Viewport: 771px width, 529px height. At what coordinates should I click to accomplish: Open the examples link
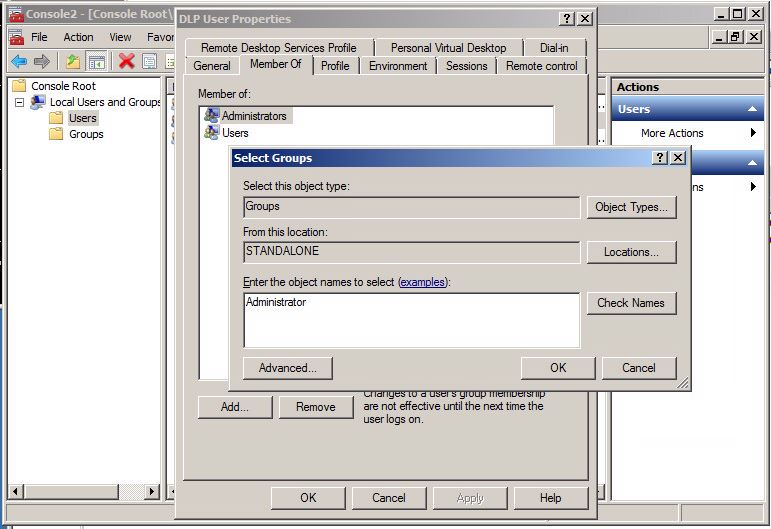coord(422,283)
